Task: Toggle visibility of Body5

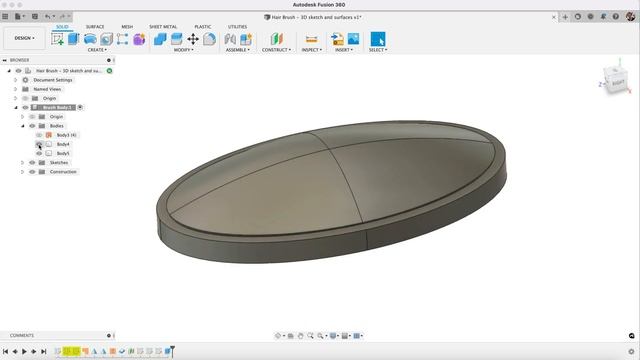Action: (x=39, y=153)
